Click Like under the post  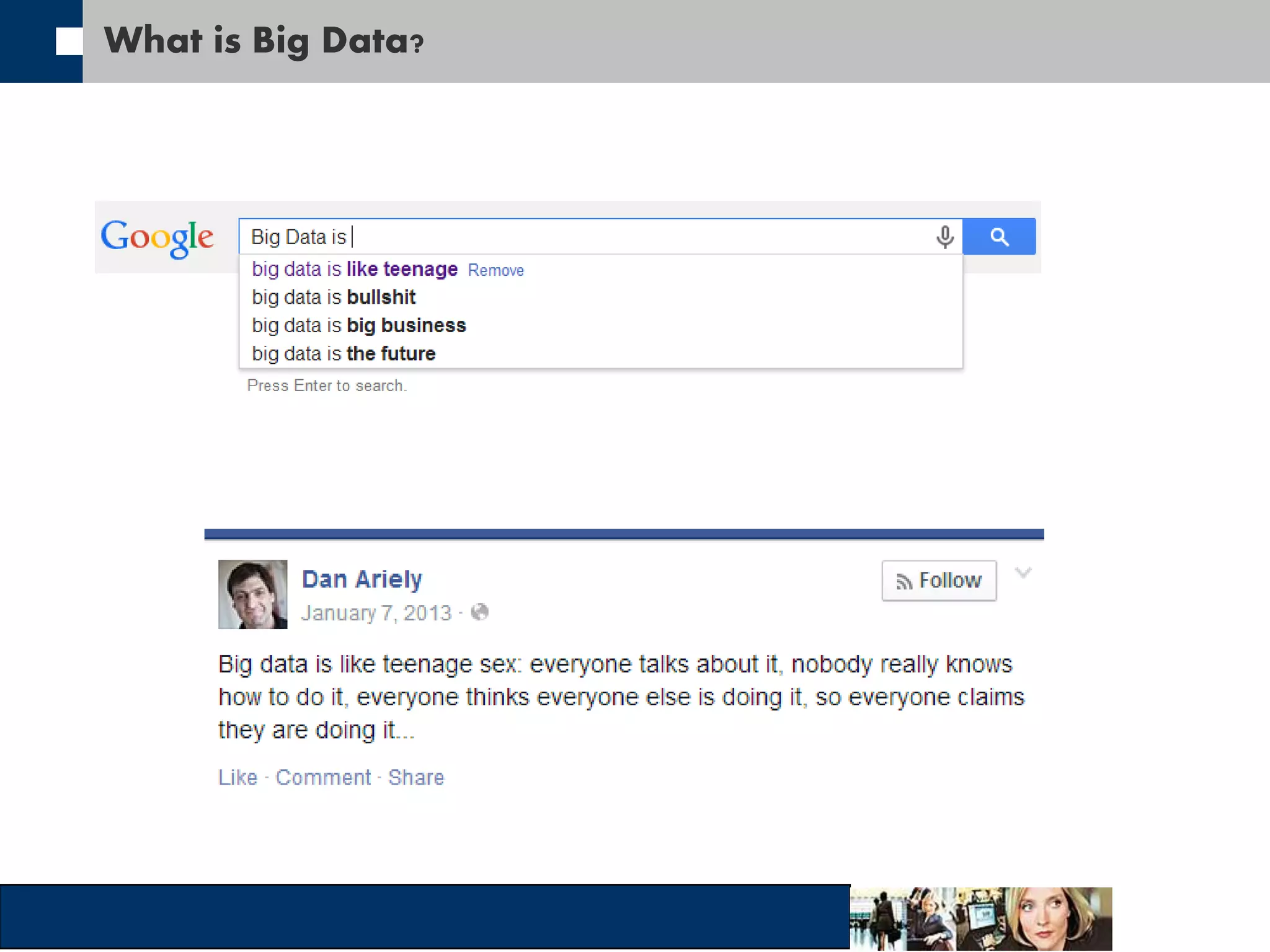point(238,777)
